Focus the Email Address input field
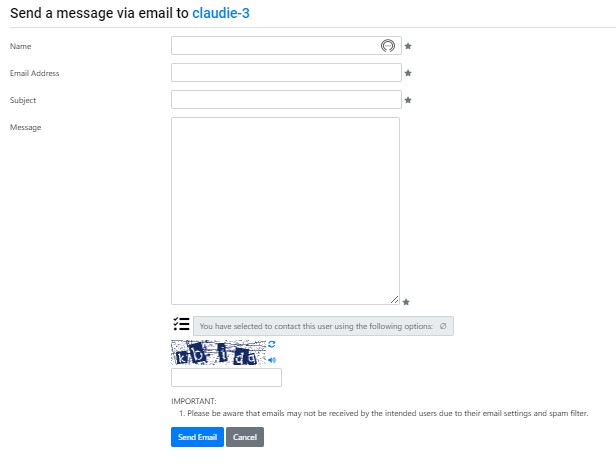 tap(286, 73)
